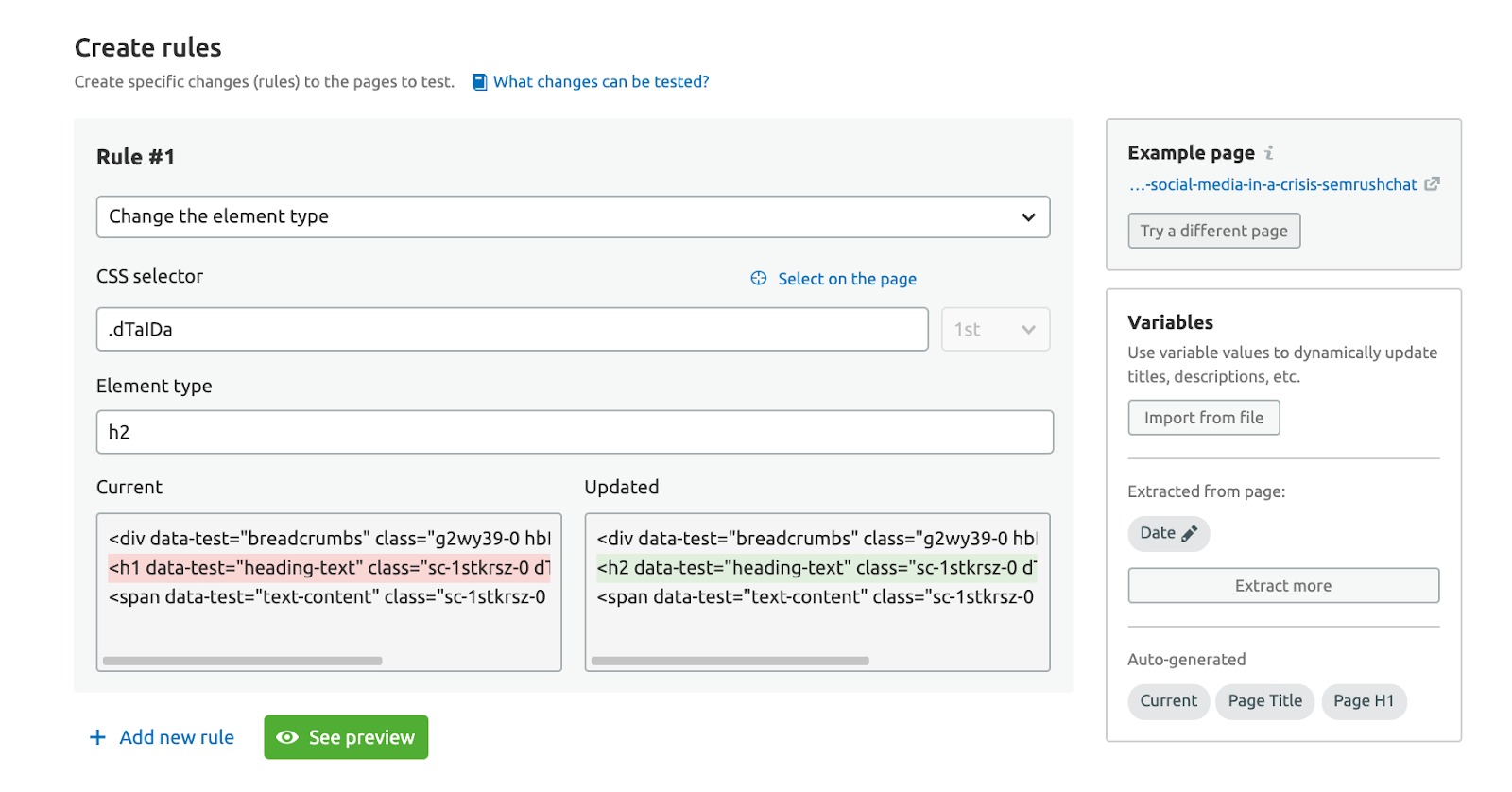Click the pencil edit icon on Date variable

tap(1190, 533)
